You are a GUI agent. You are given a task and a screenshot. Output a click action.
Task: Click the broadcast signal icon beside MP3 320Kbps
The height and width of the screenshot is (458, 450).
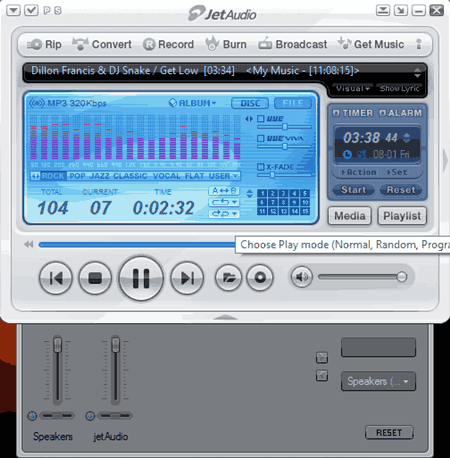click(37, 103)
